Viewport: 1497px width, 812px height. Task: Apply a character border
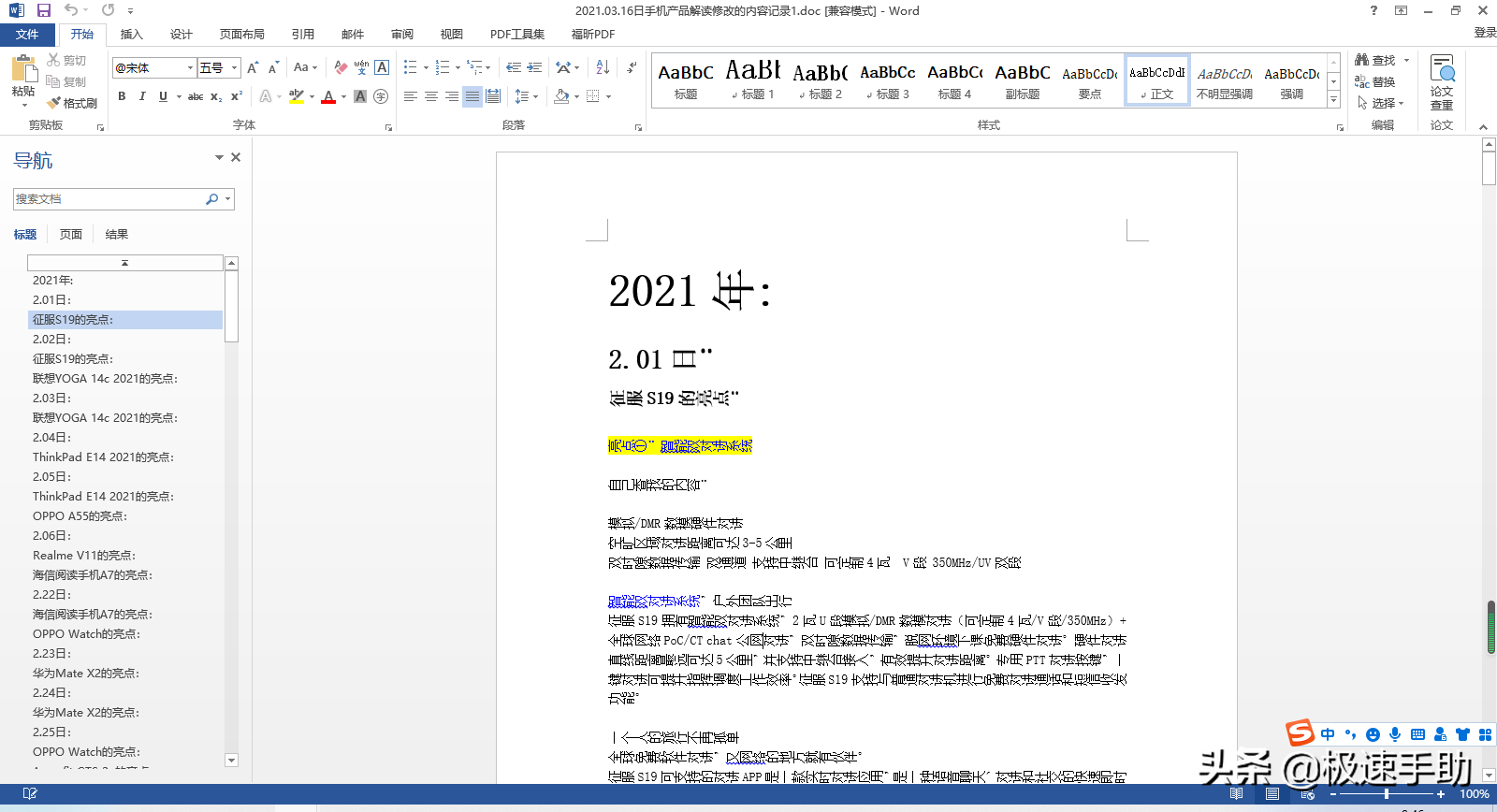coord(382,67)
